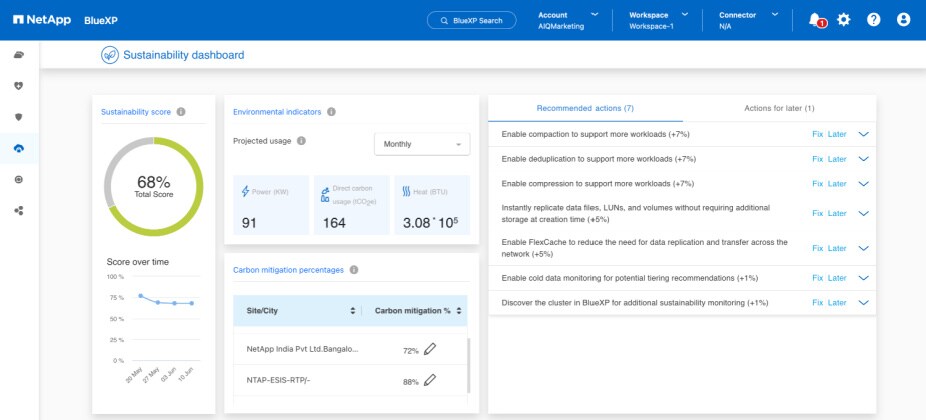Viewport: 926px width, 420px height.
Task: Open the user profile icon
Action: [904, 20]
